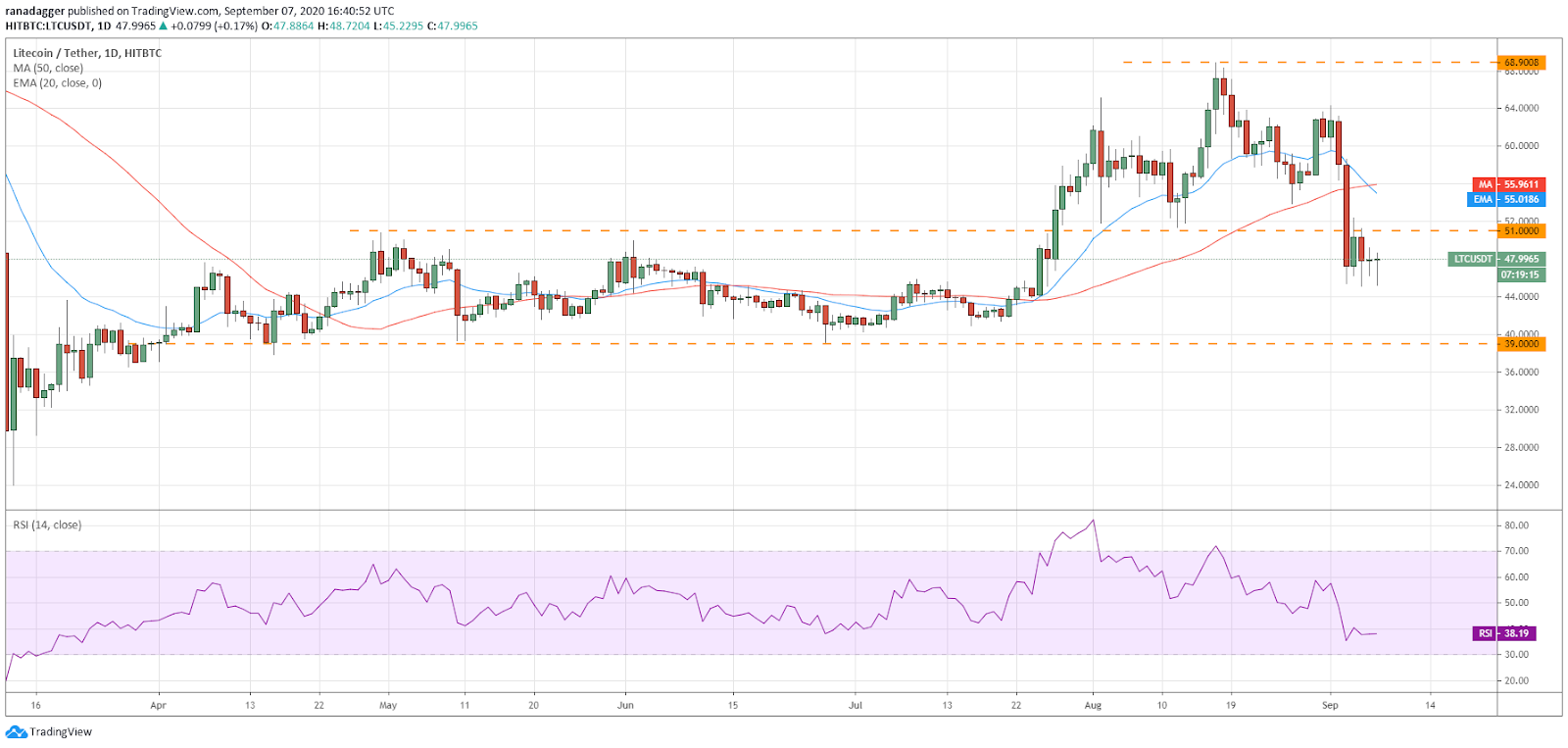This screenshot has width=1568, height=748.
Task: Click the 14 date label on the time axis
Action: [1431, 706]
